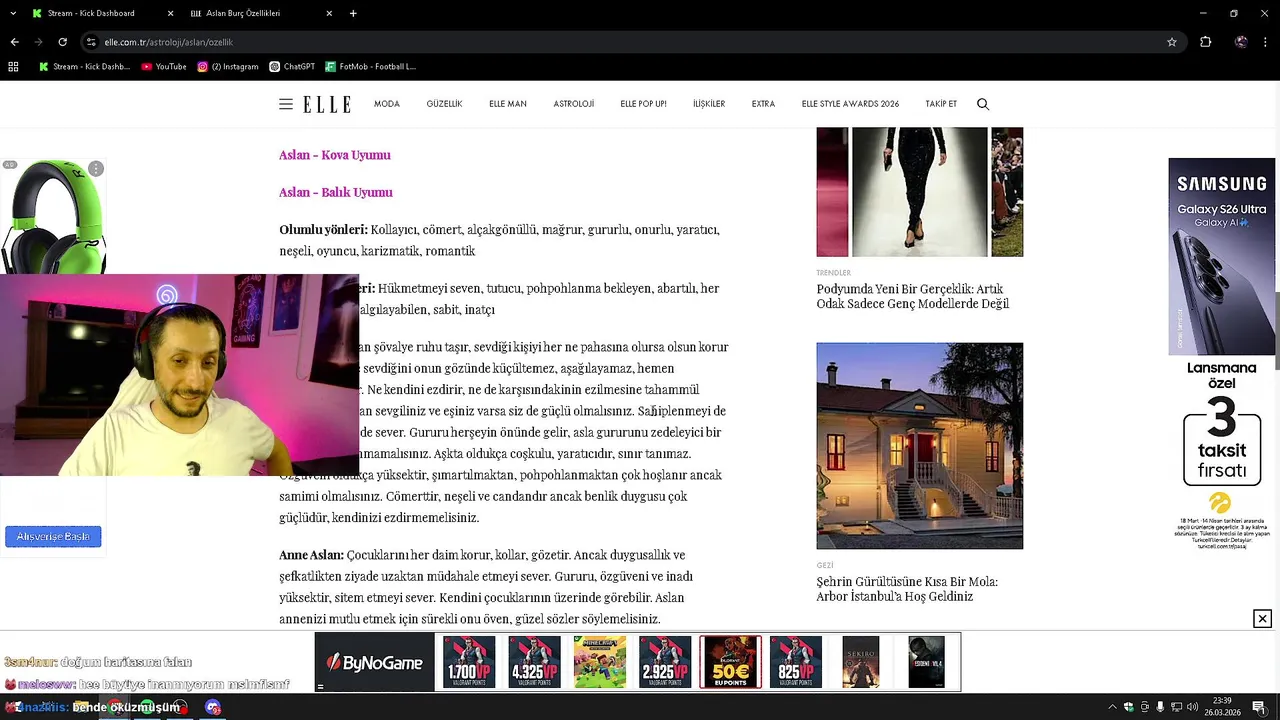Open the Windows Security tray icon
The image size is (1280, 720).
(1128, 707)
